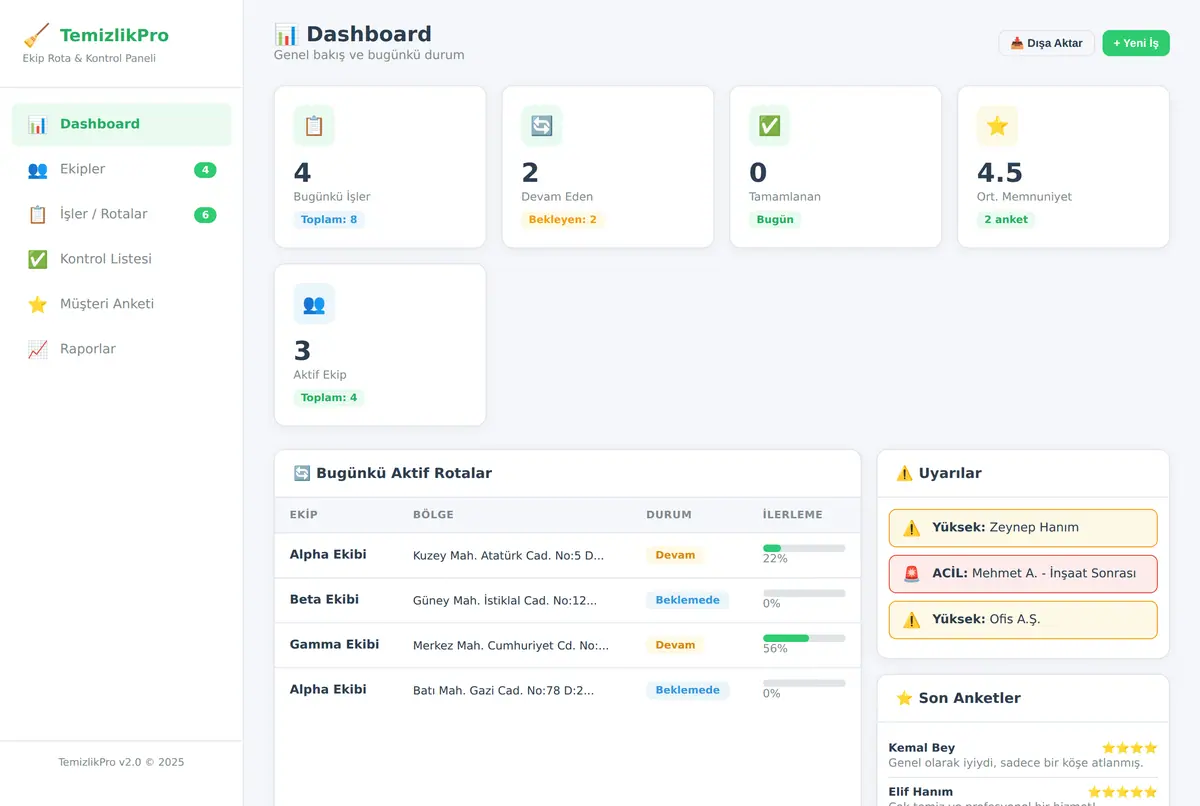
Task: Click the refresh icon on Devam Eden card
Action: (542, 126)
